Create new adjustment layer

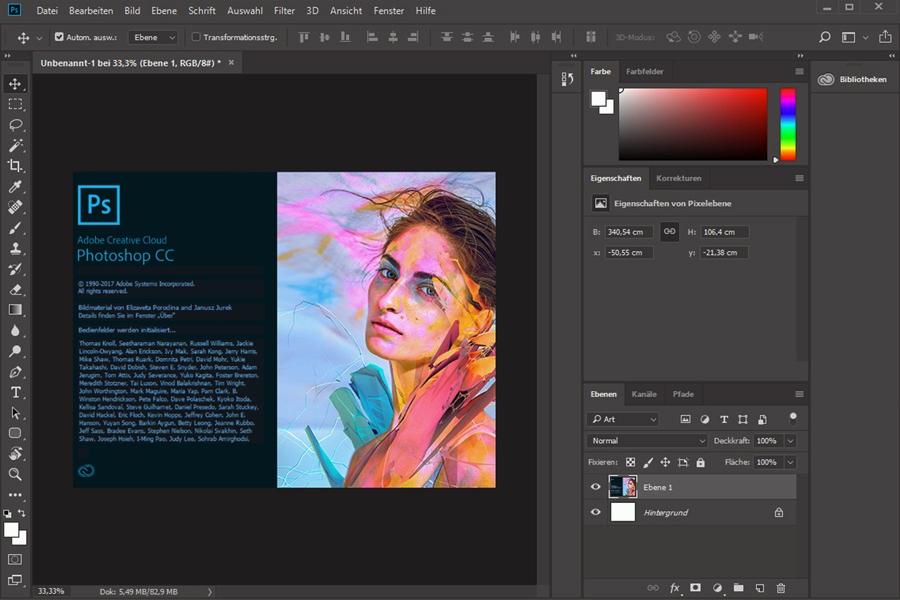point(717,588)
